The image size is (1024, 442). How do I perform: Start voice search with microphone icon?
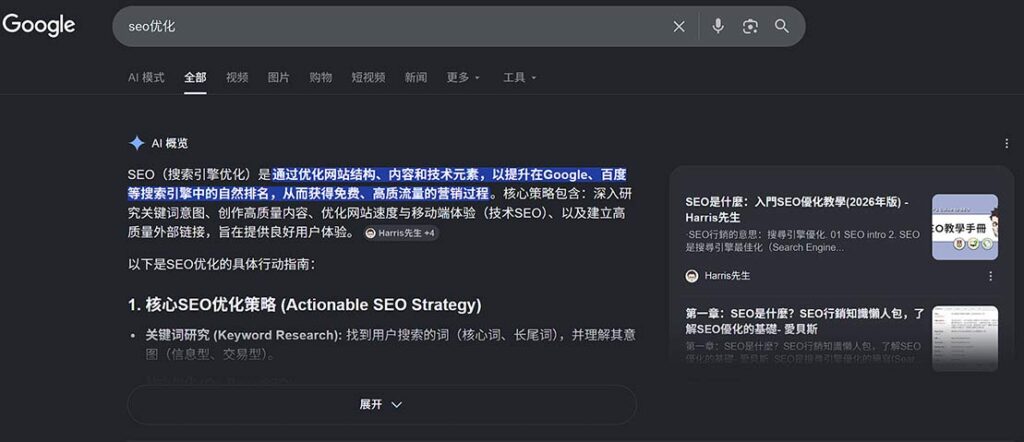coord(718,26)
